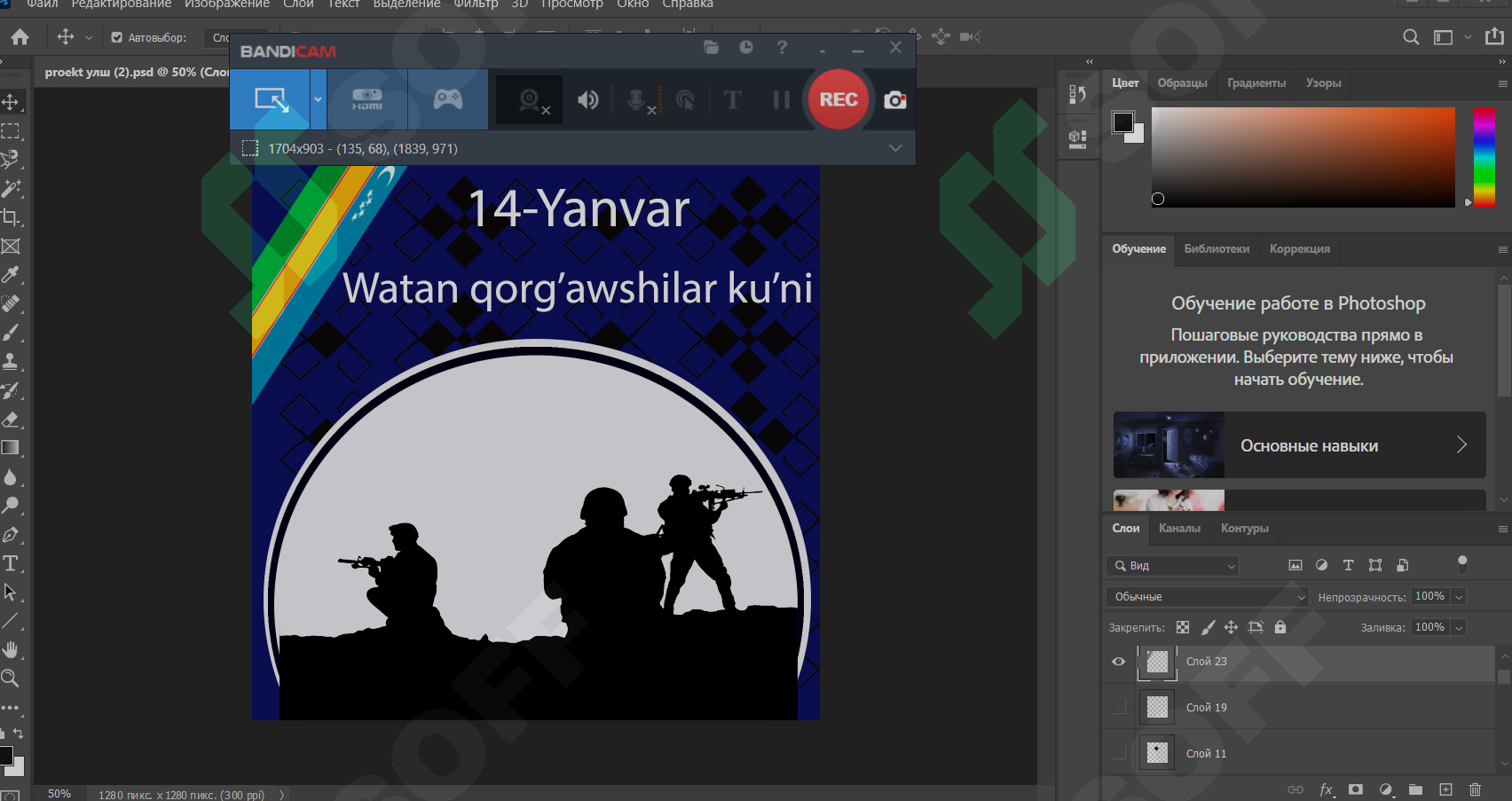Open the blending mode dropdown Обычные

pyautogui.click(x=1208, y=597)
